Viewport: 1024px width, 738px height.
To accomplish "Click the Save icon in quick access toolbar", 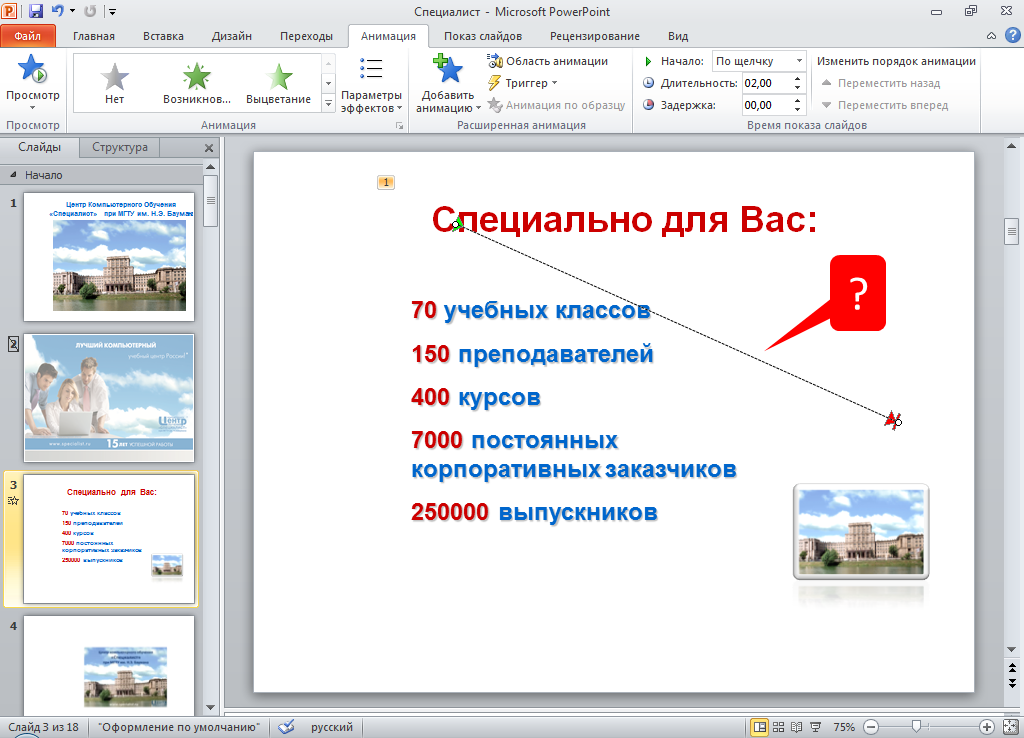I will tap(36, 12).
